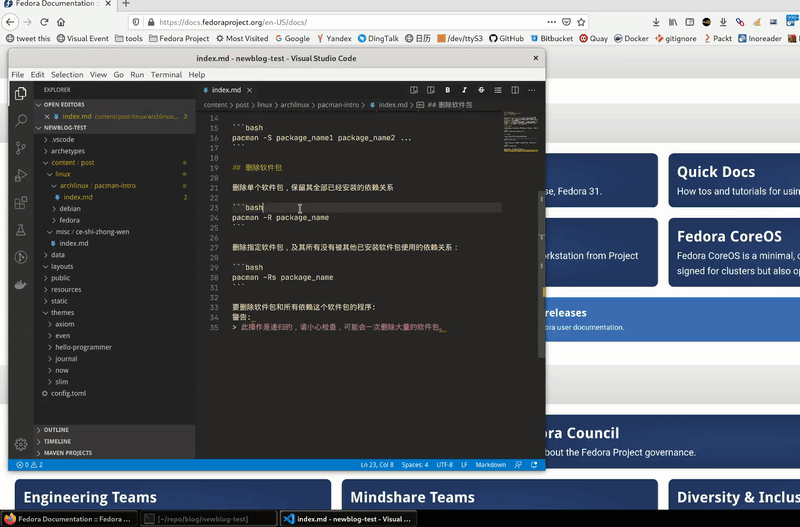Screen dimensions: 800x527
Task: Open Fedora CoreOS card on Fedora page
Action: tap(734, 253)
